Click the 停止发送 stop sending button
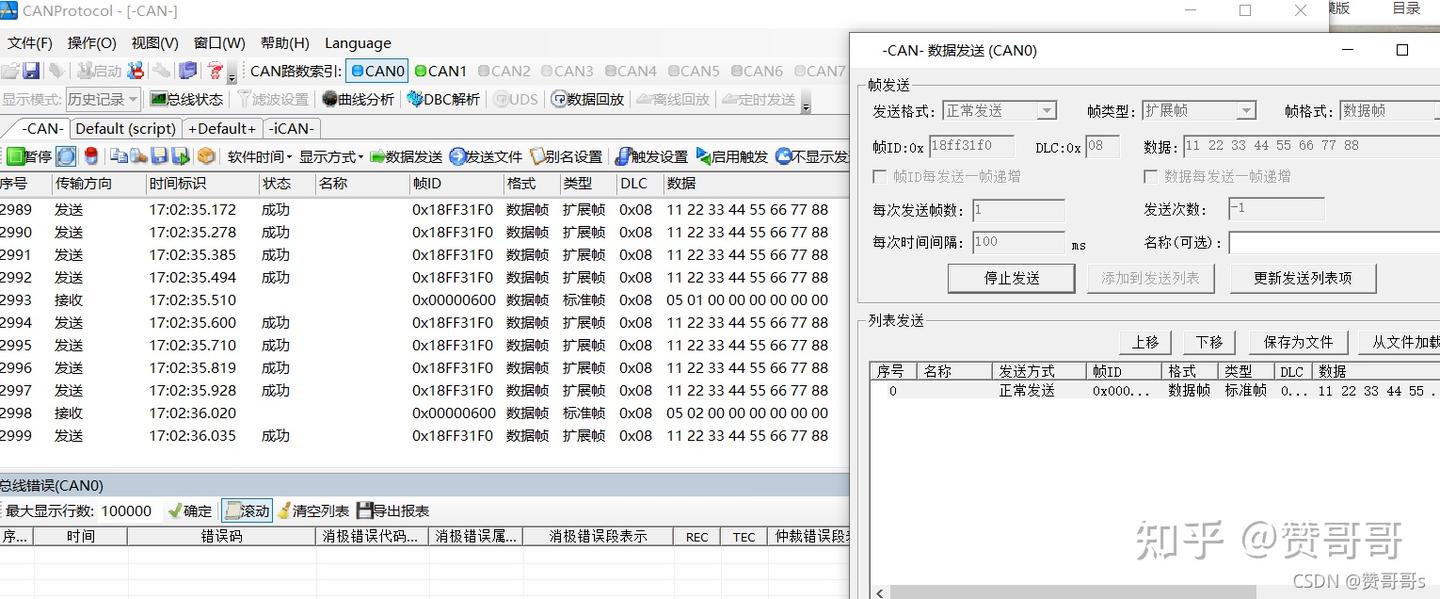 coord(1011,279)
